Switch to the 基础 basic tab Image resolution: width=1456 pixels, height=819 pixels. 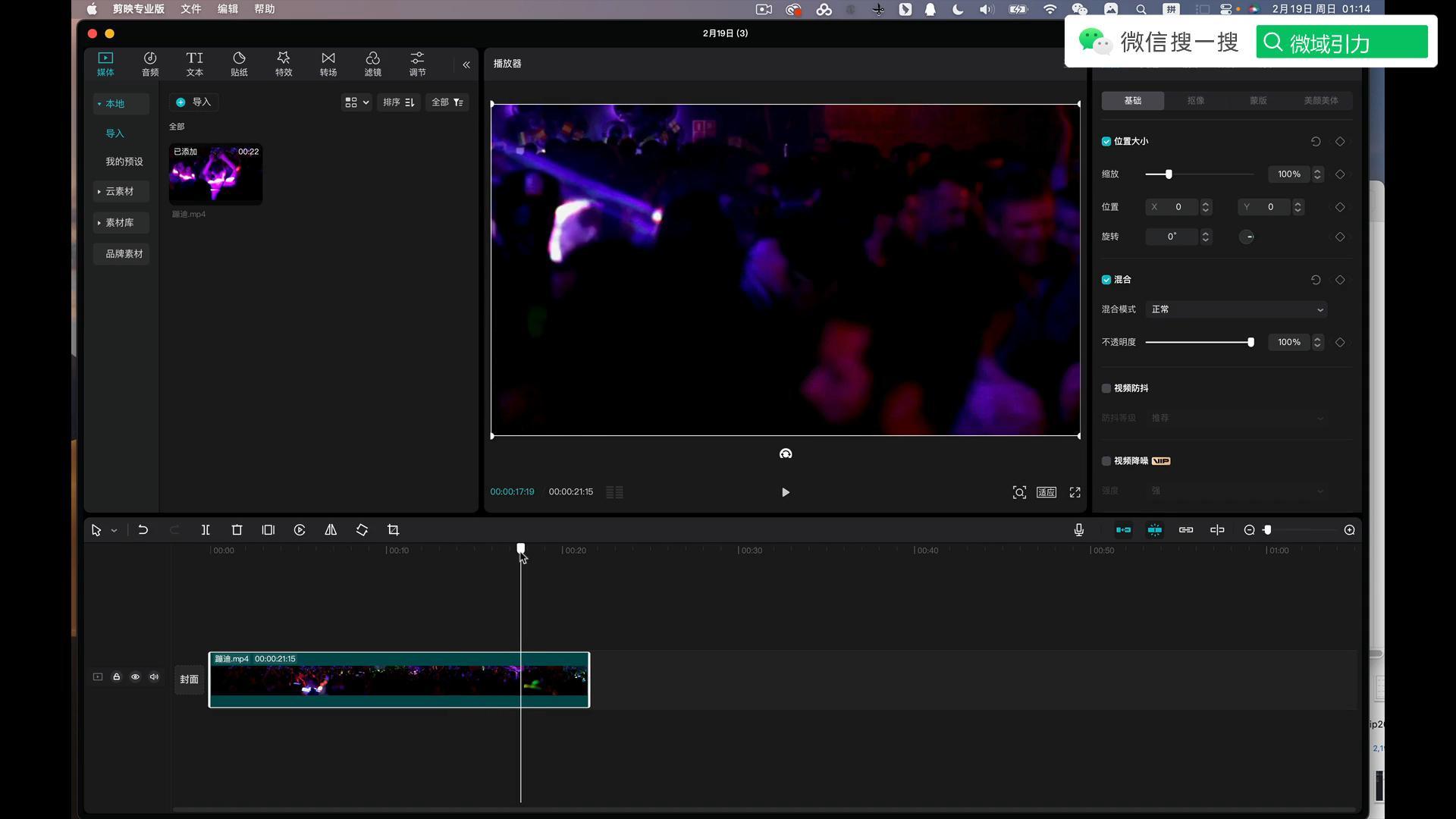coord(1133,101)
